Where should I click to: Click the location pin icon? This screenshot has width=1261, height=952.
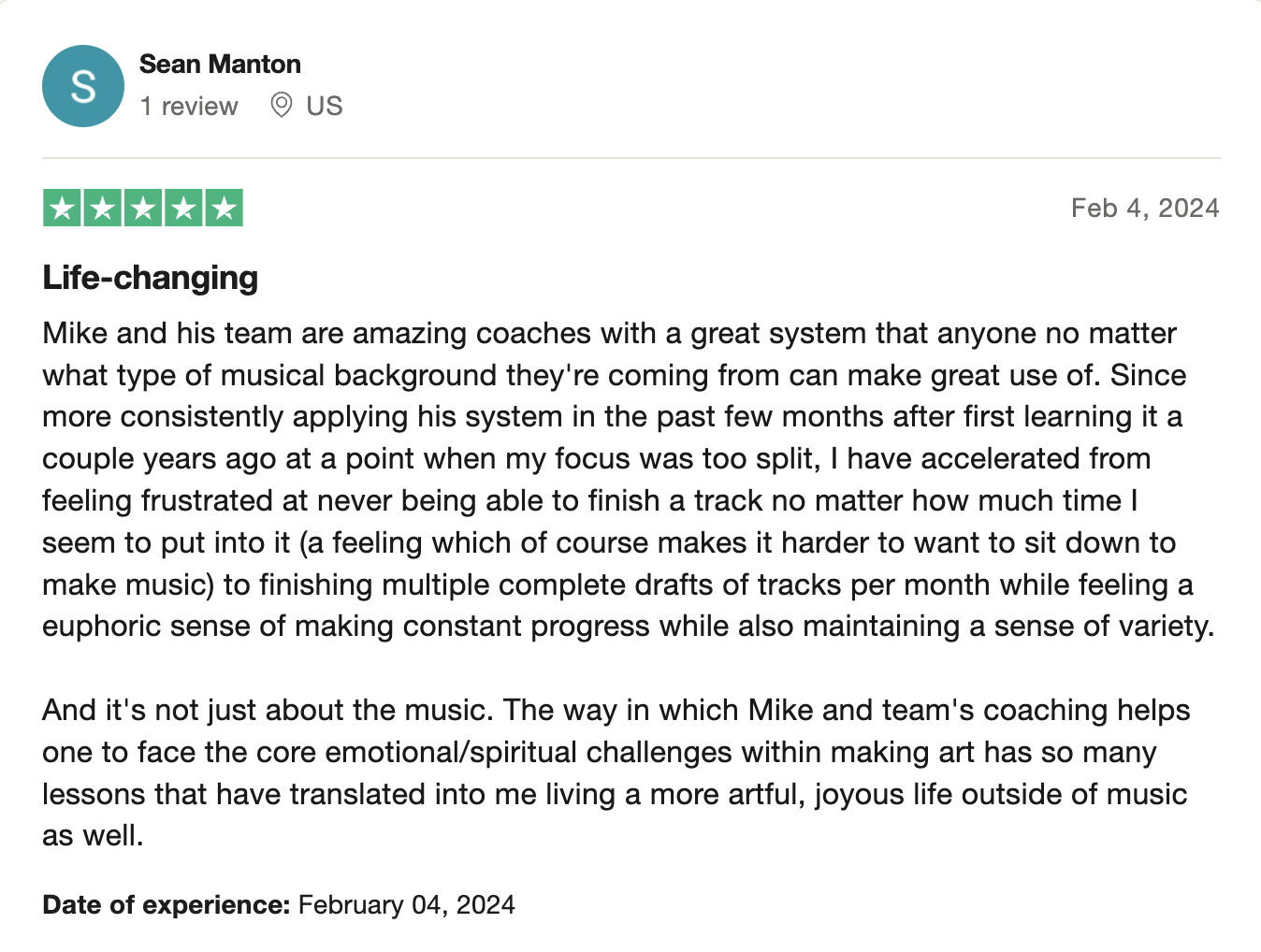click(x=281, y=105)
